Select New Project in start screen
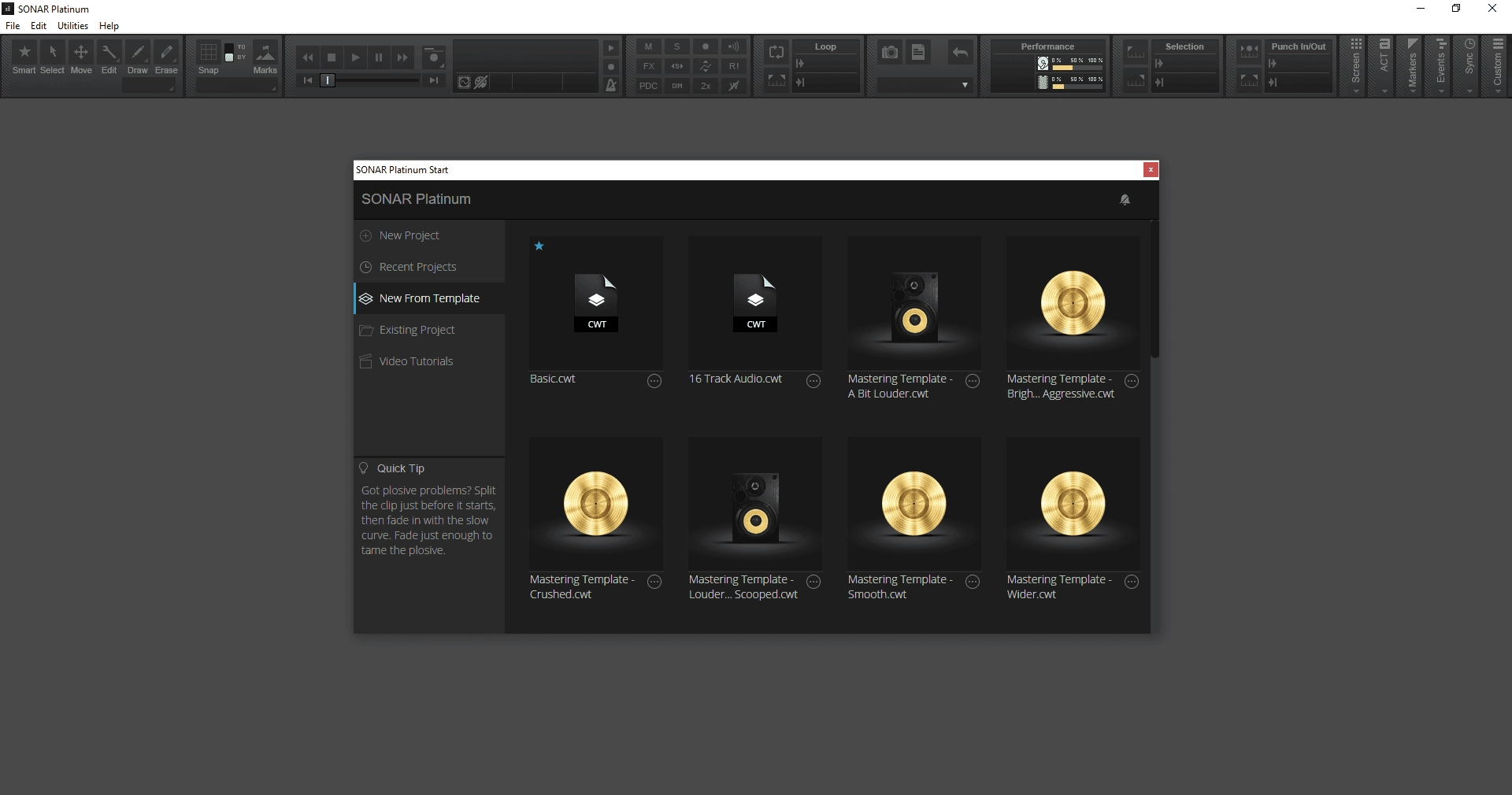This screenshot has height=795, width=1512. [429, 235]
